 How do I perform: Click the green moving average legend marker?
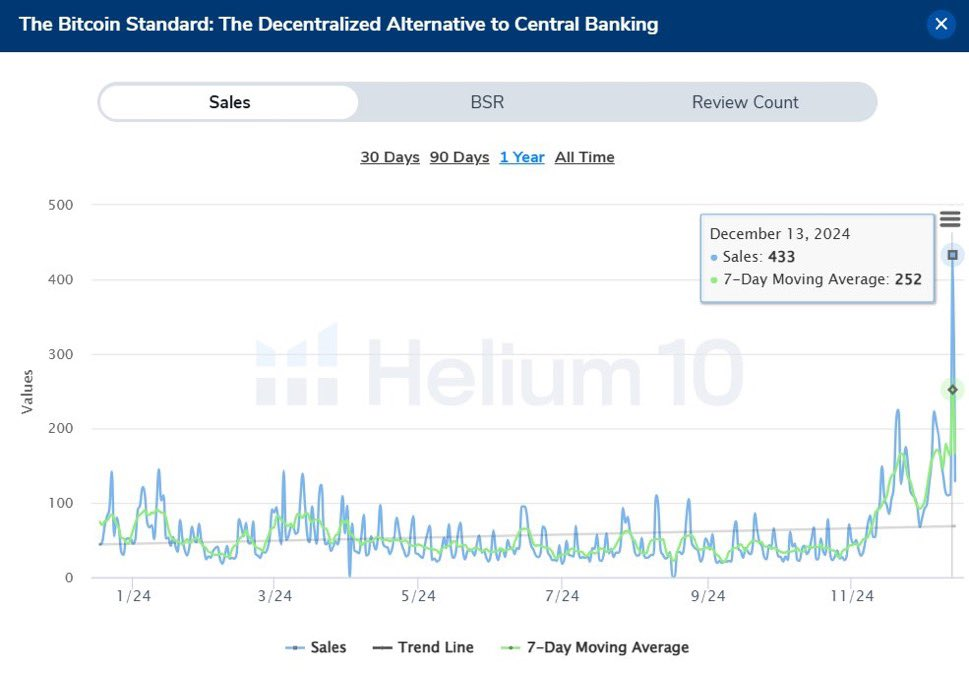[510, 648]
